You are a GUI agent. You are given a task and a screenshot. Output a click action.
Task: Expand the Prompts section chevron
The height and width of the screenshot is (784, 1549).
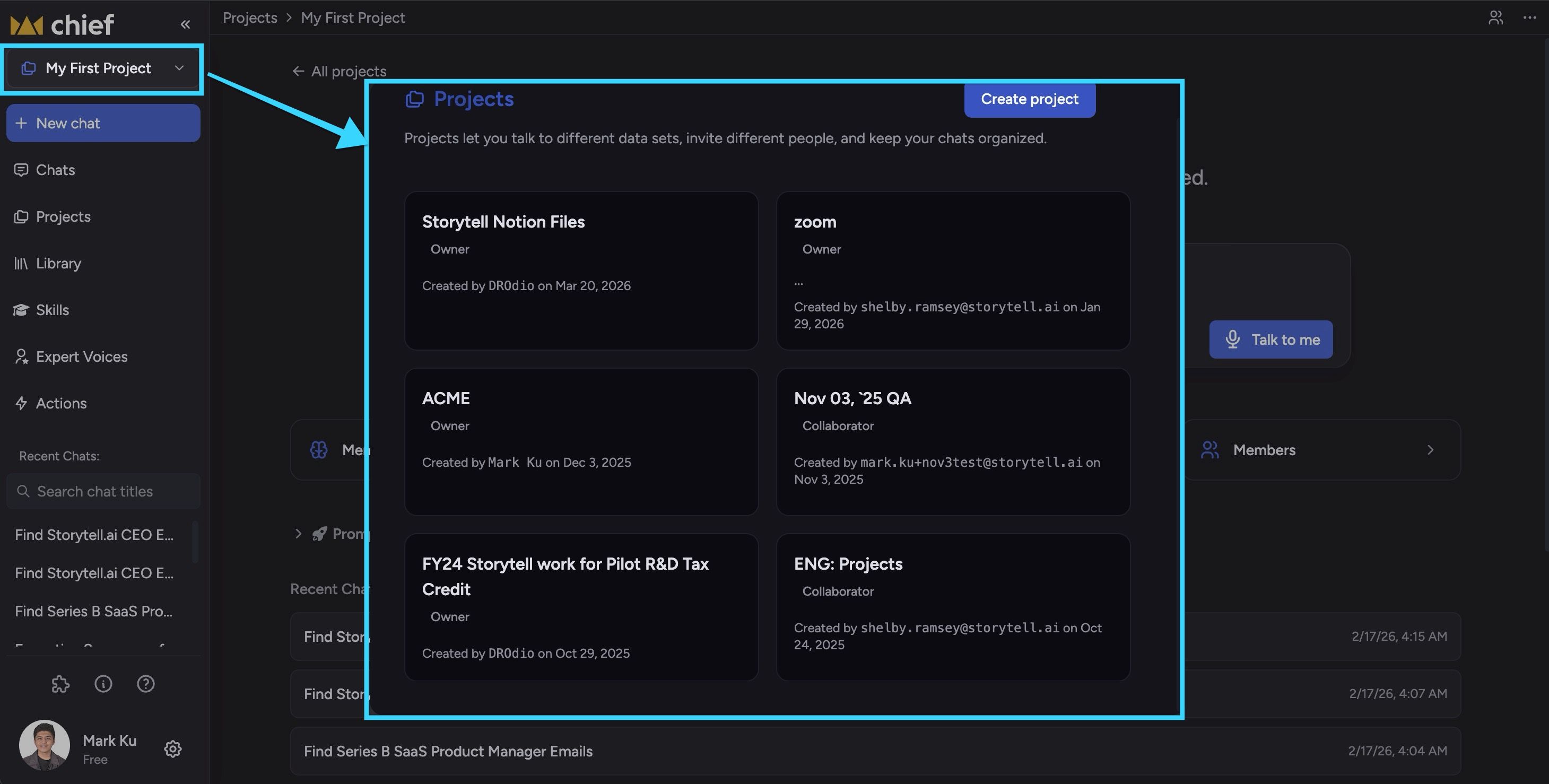pyautogui.click(x=298, y=533)
